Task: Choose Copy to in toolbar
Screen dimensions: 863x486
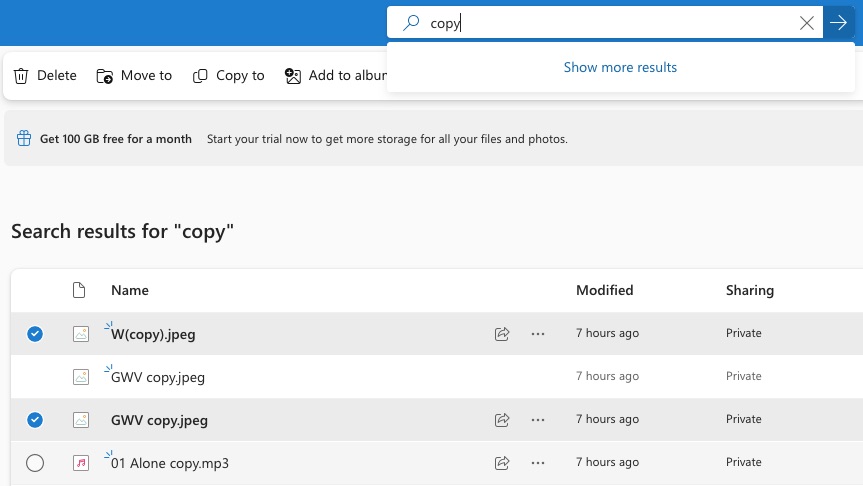Action: tap(228, 75)
